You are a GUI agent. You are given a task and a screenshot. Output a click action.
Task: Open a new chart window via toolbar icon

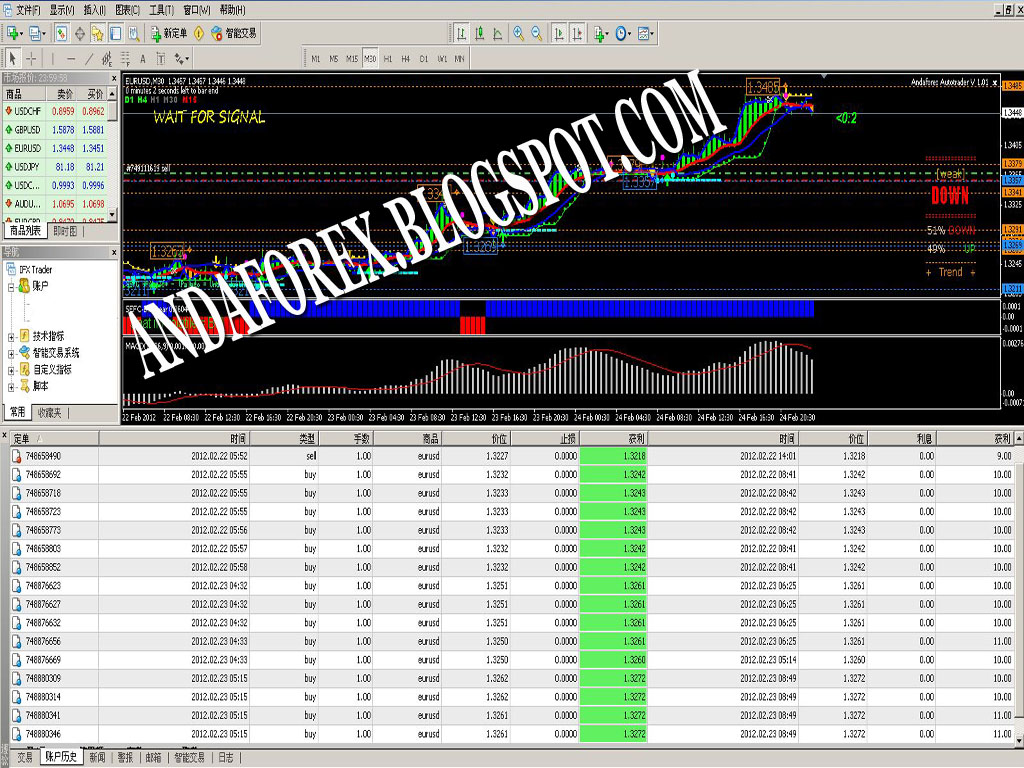(12, 33)
